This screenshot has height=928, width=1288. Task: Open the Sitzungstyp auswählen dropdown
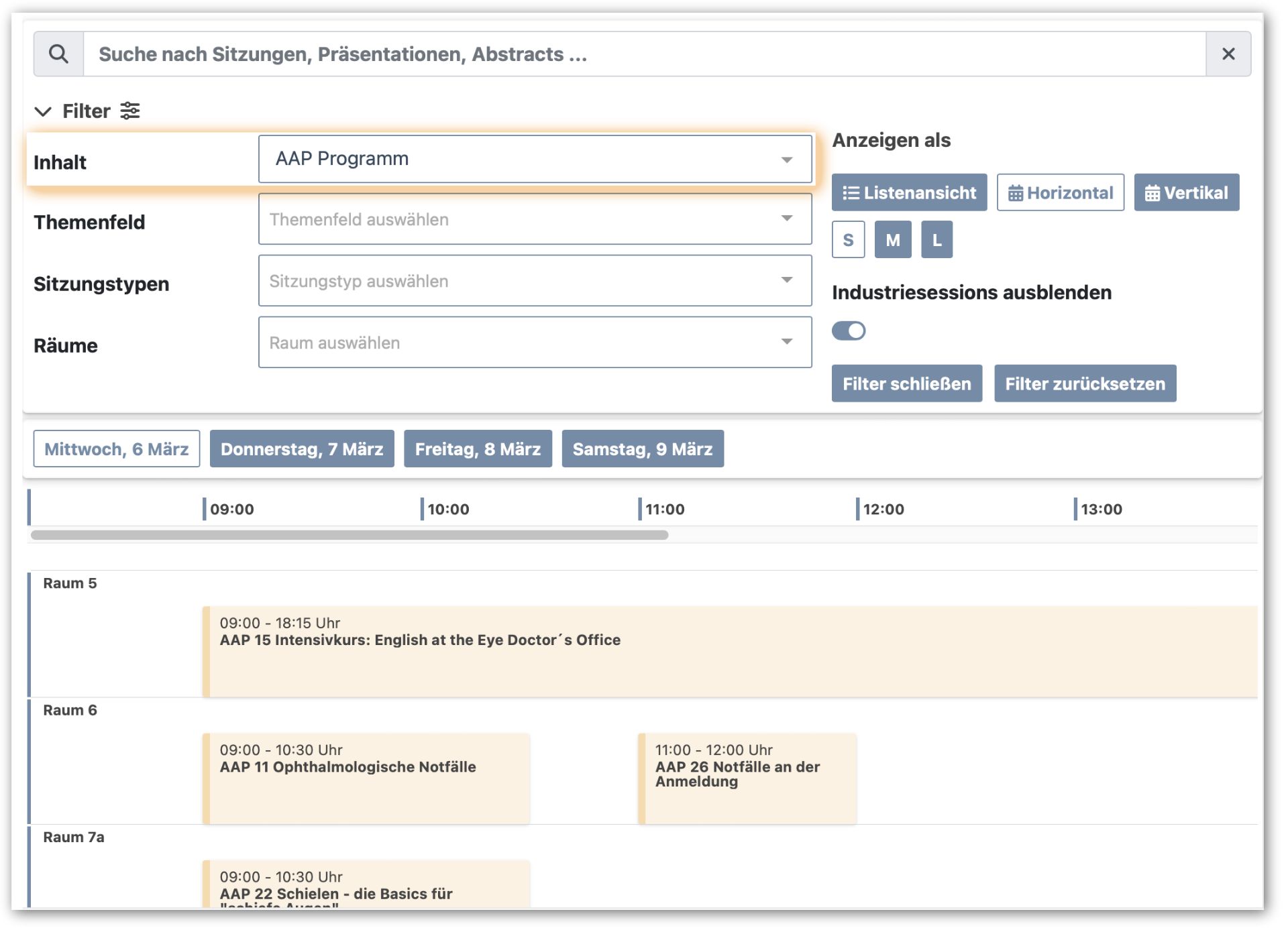[535, 281]
